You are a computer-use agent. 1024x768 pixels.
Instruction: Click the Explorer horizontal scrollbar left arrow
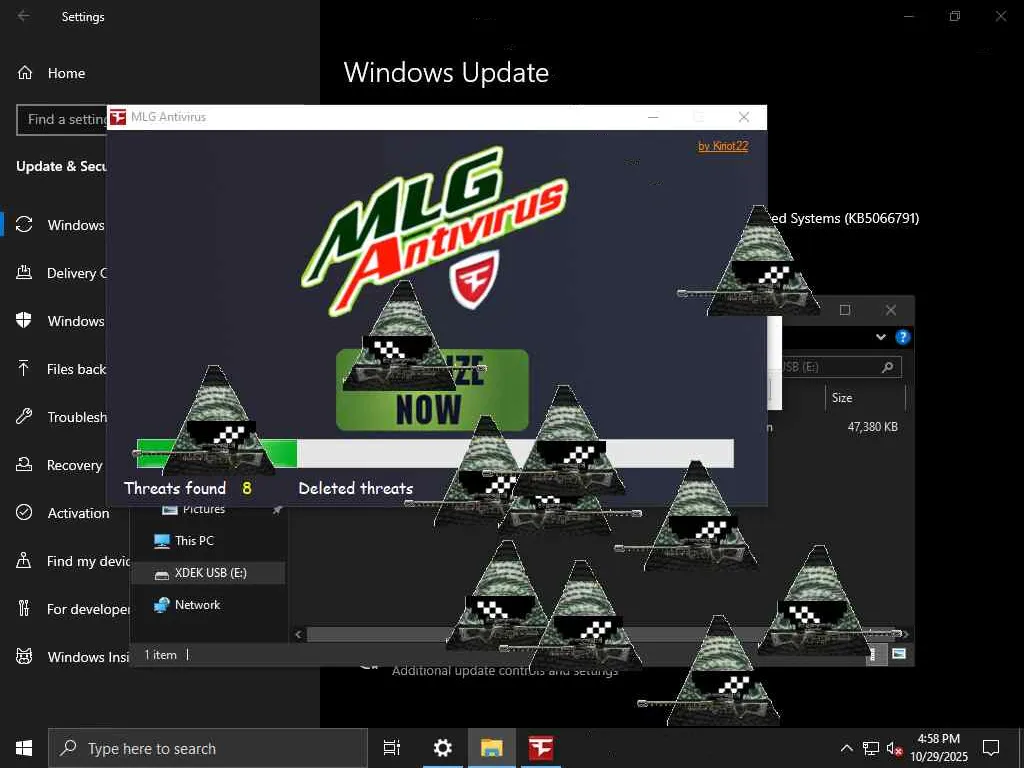tap(298, 634)
